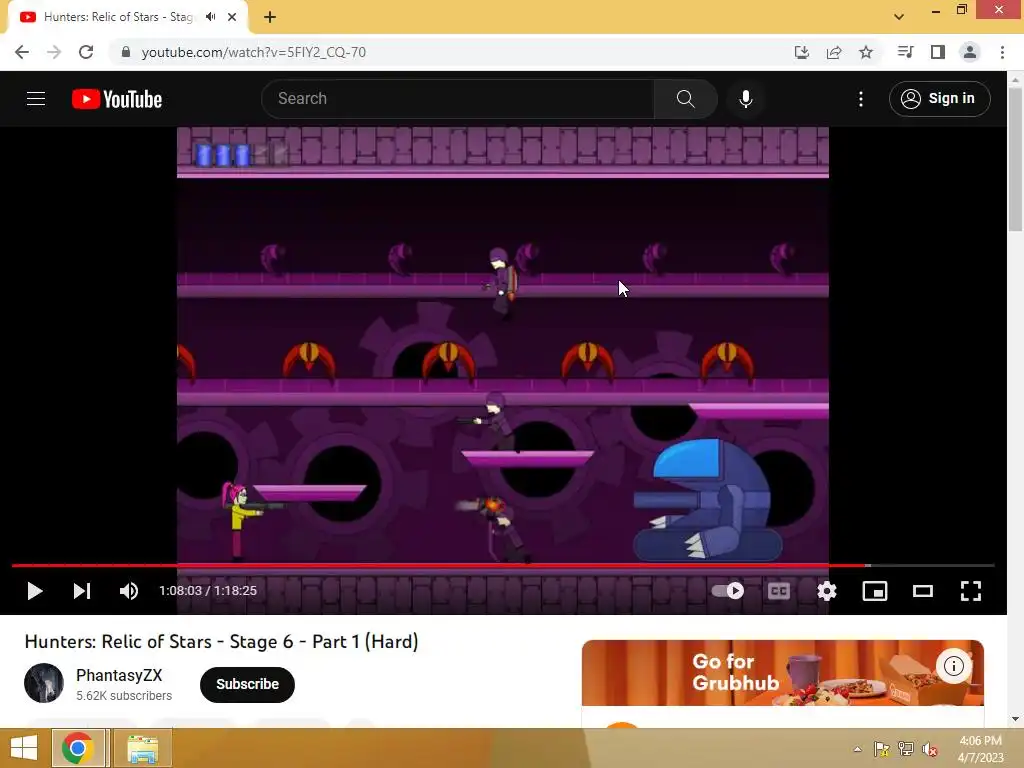Open the YouTube guide hamburger menu
Image resolution: width=1024 pixels, height=768 pixels.
tap(36, 99)
